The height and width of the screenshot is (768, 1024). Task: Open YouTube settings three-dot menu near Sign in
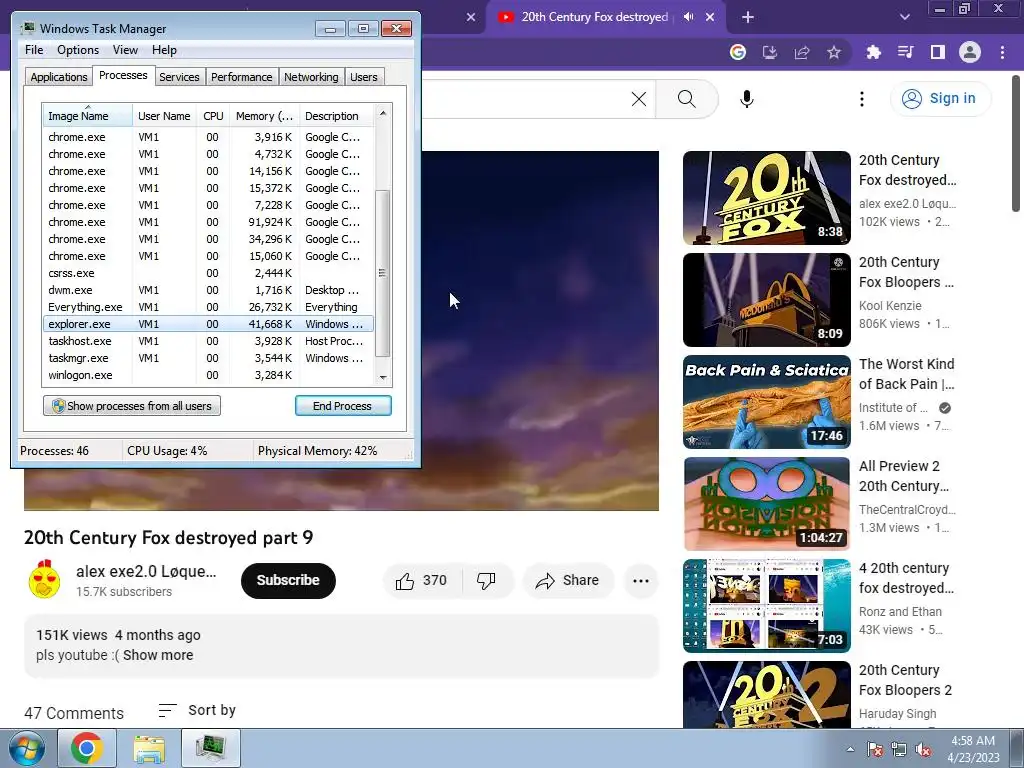click(862, 99)
